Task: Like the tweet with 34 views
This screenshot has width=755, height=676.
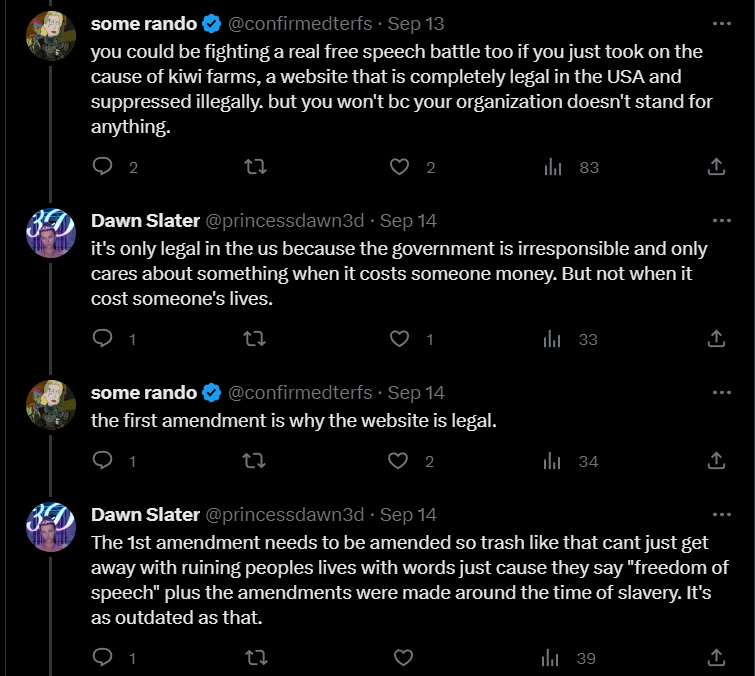Action: pyautogui.click(x=398, y=460)
